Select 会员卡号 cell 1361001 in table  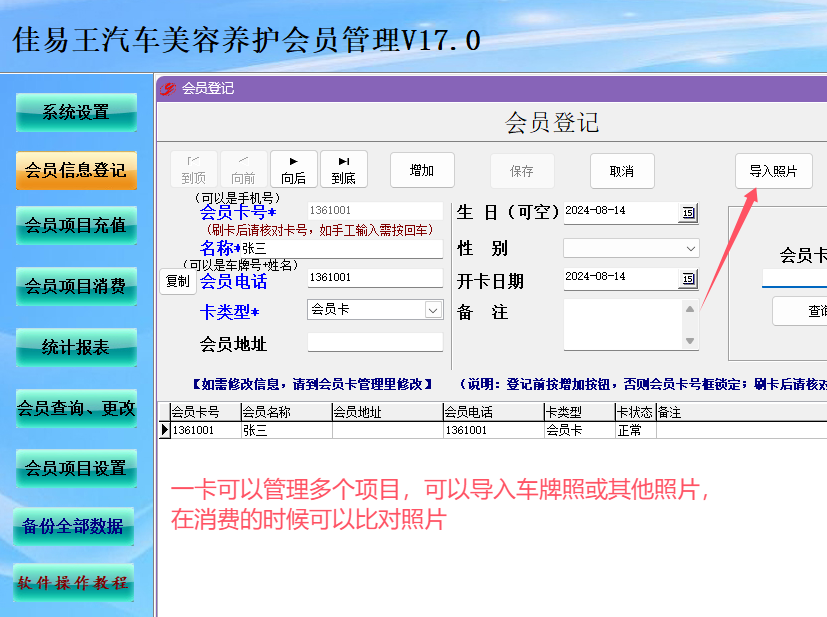[x=206, y=430]
